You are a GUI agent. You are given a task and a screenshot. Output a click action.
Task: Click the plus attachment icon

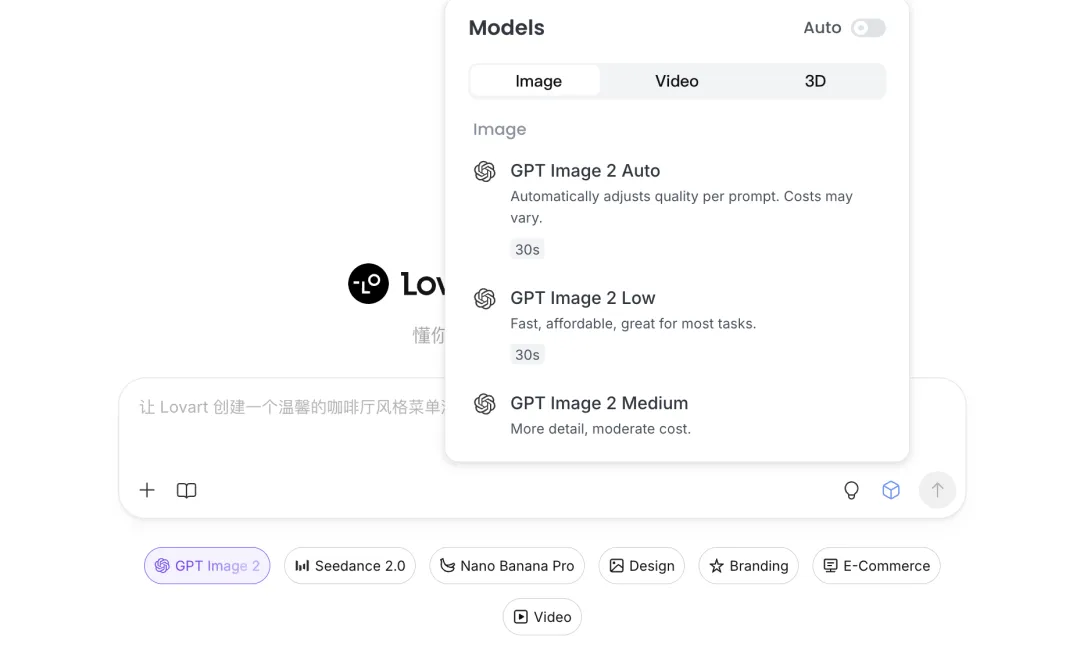tap(147, 490)
